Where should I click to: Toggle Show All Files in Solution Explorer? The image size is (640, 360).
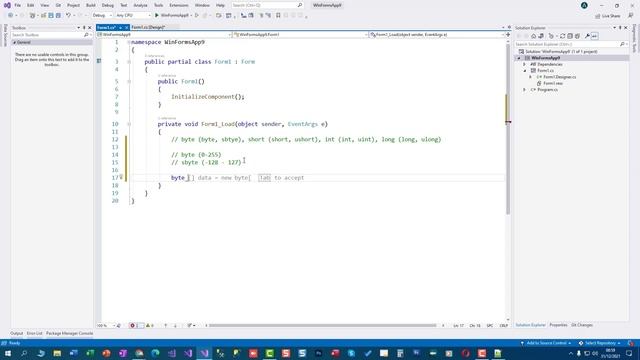578,36
